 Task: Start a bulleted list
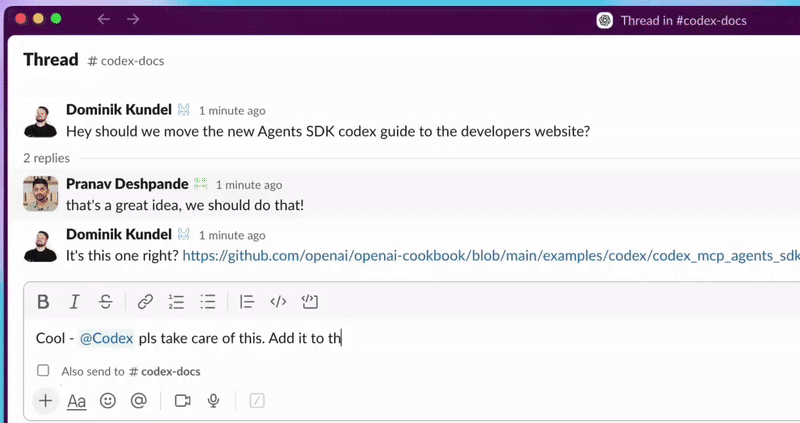[208, 302]
